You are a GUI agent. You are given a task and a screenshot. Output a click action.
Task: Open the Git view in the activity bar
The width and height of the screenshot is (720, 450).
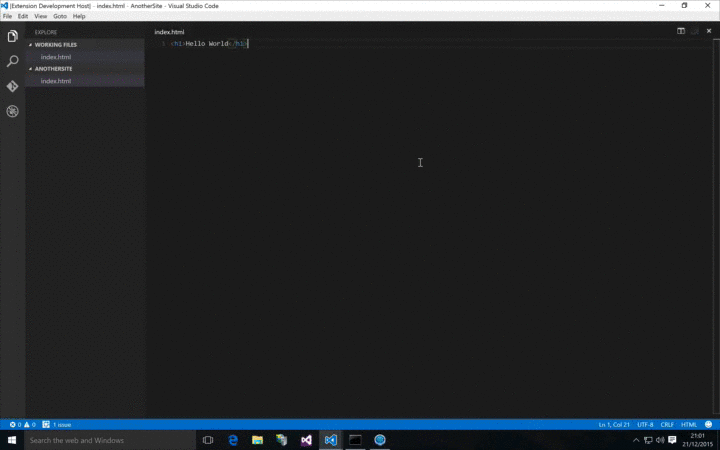point(12,86)
